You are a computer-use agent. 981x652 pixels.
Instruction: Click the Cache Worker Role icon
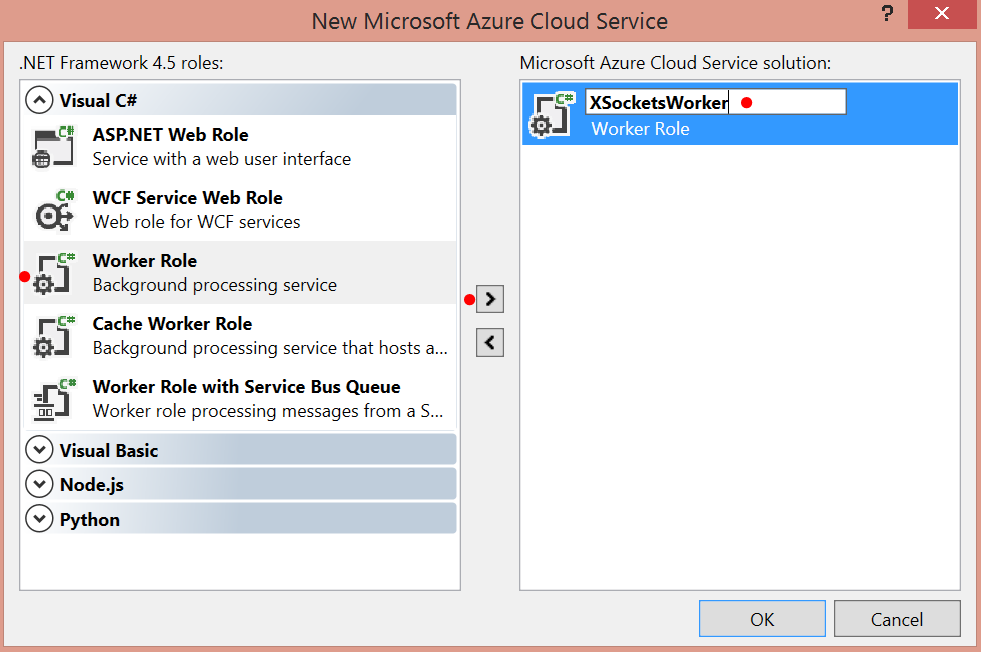(54, 337)
